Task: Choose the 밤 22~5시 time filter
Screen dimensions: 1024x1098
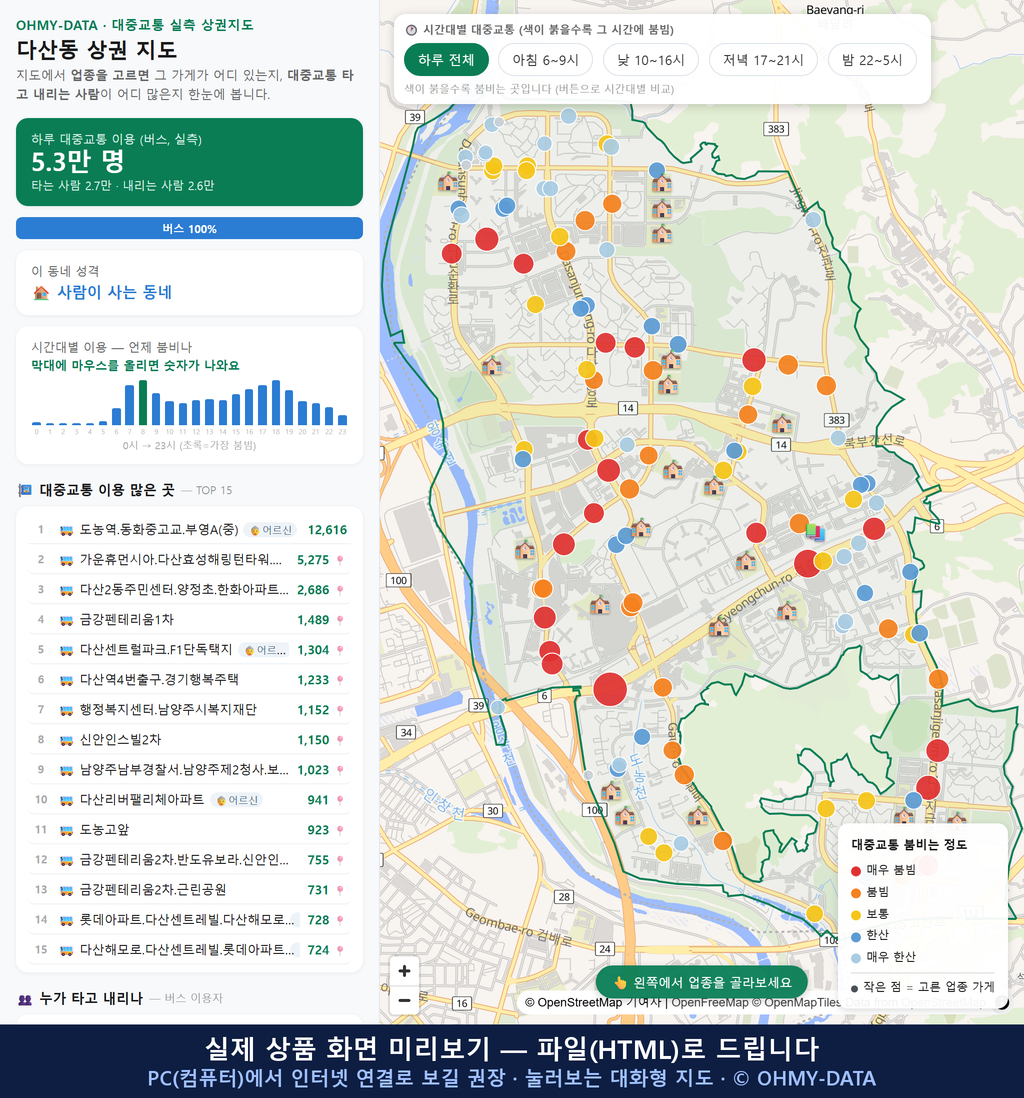Action: click(x=872, y=60)
